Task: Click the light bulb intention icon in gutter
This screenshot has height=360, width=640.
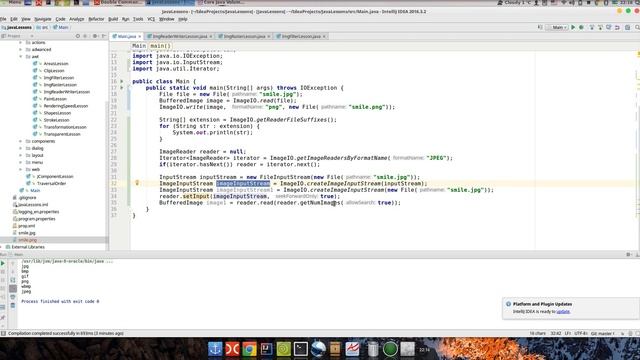Action: [x=137, y=183]
